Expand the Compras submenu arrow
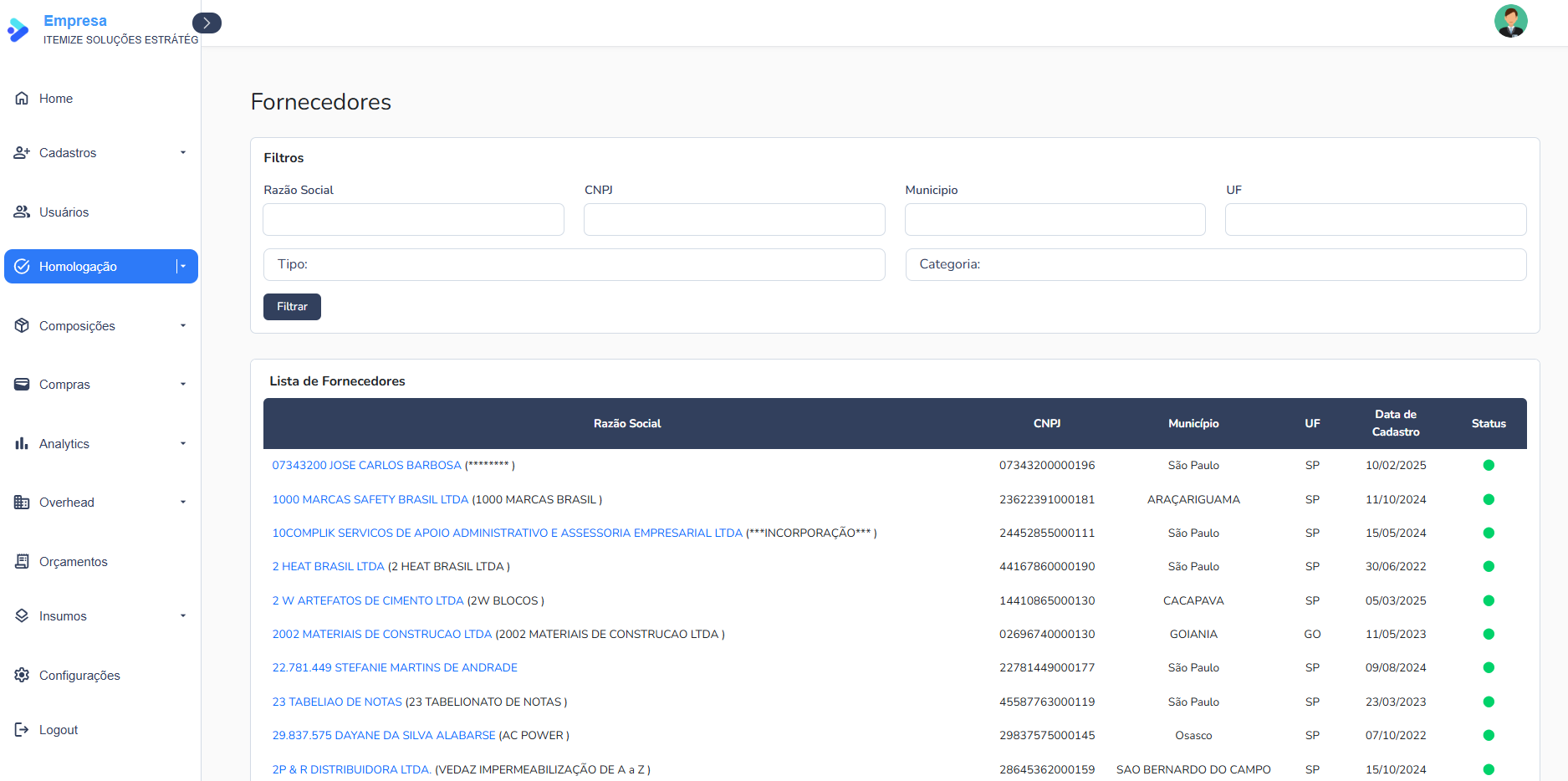This screenshot has width=1568, height=781. tap(183, 384)
